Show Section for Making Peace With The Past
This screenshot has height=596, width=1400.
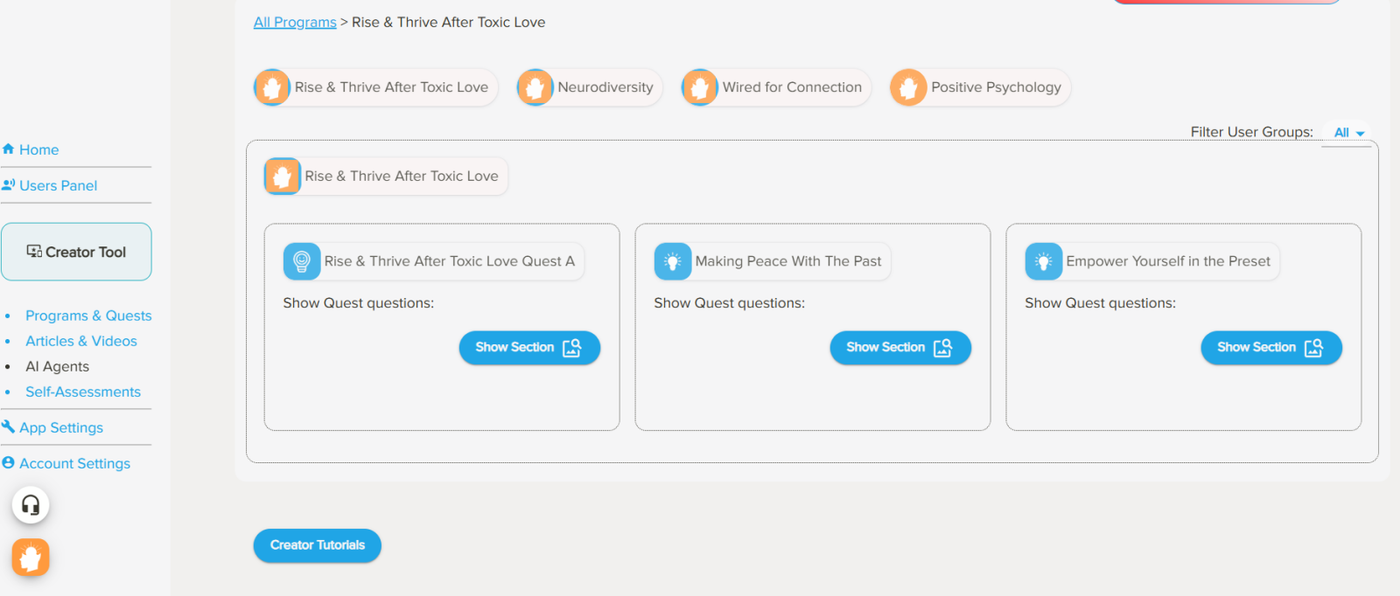point(900,348)
